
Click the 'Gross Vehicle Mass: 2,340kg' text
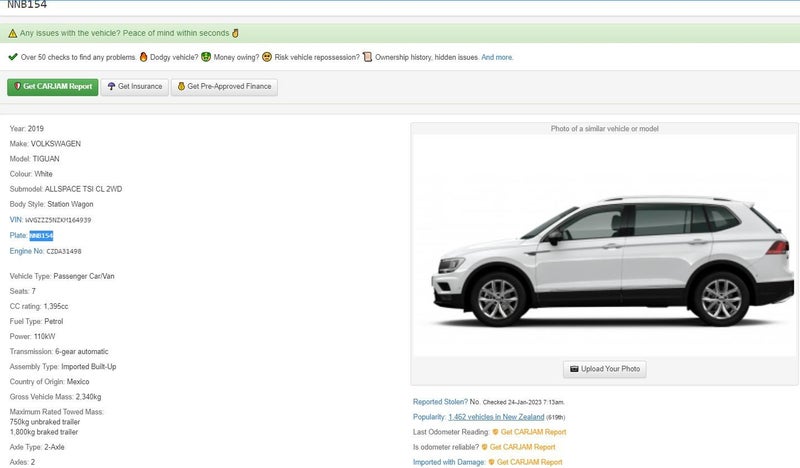[55, 397]
